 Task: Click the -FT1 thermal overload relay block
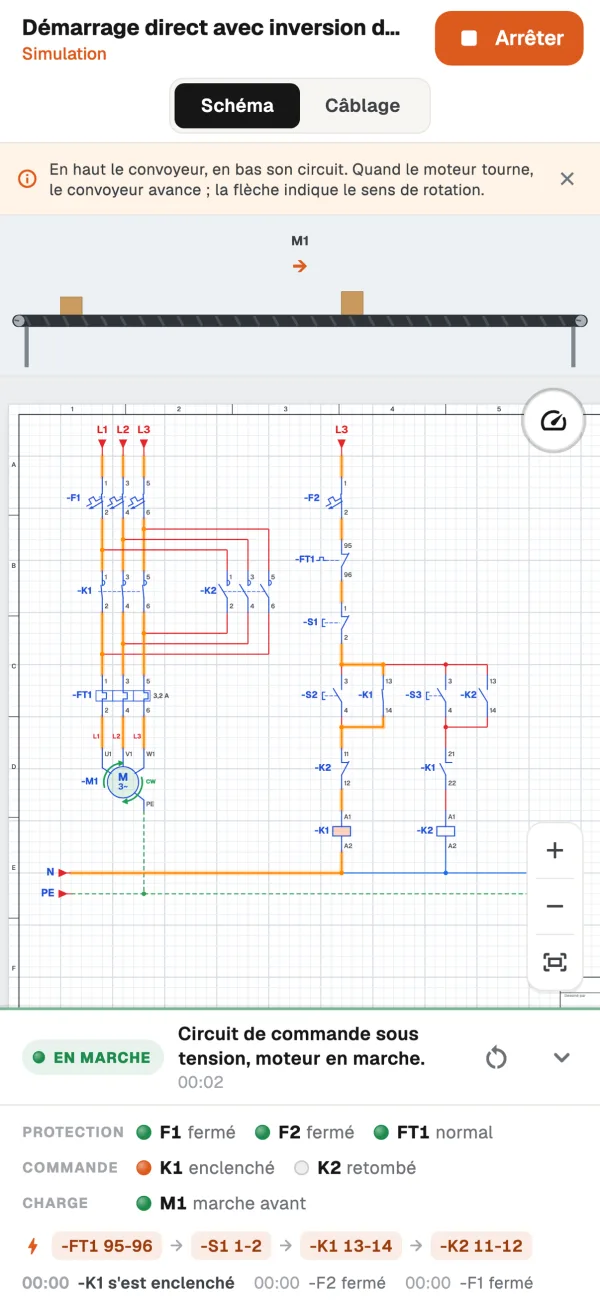click(x=124, y=694)
